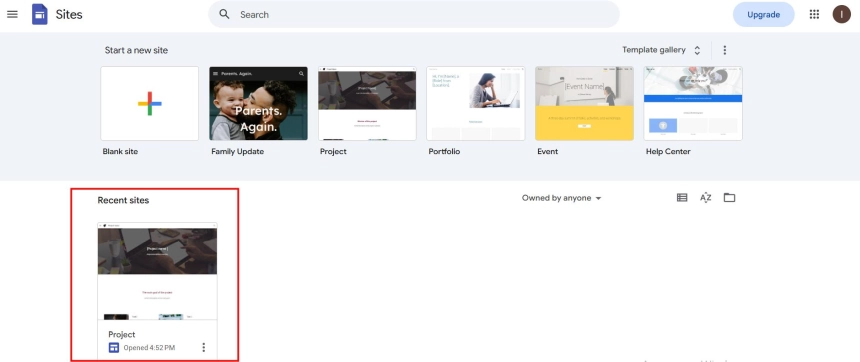Choose the Event template
860x362 pixels.
[x=584, y=104]
